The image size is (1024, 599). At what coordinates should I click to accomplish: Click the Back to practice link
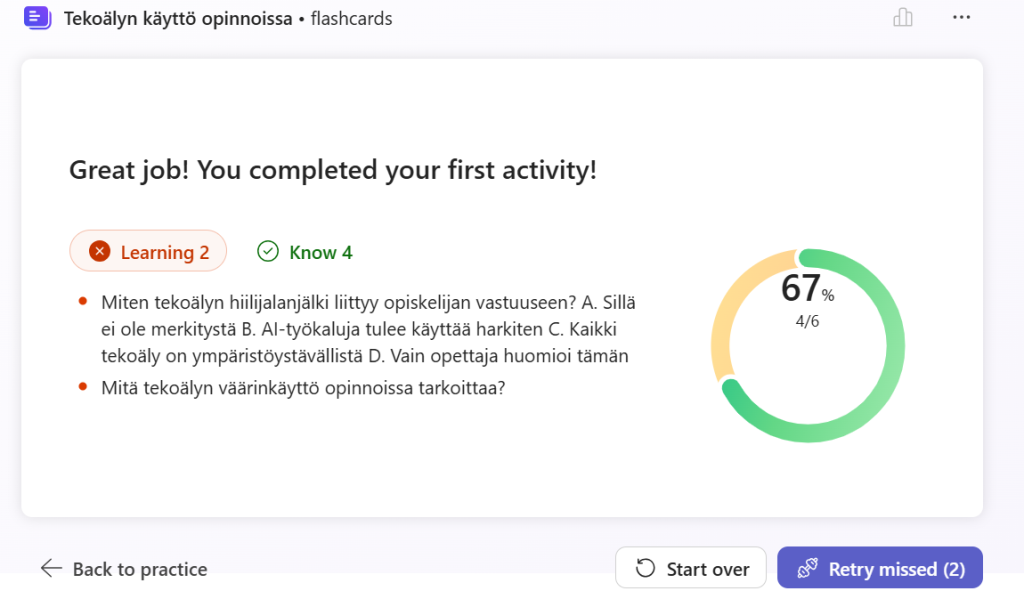[x=139, y=568]
